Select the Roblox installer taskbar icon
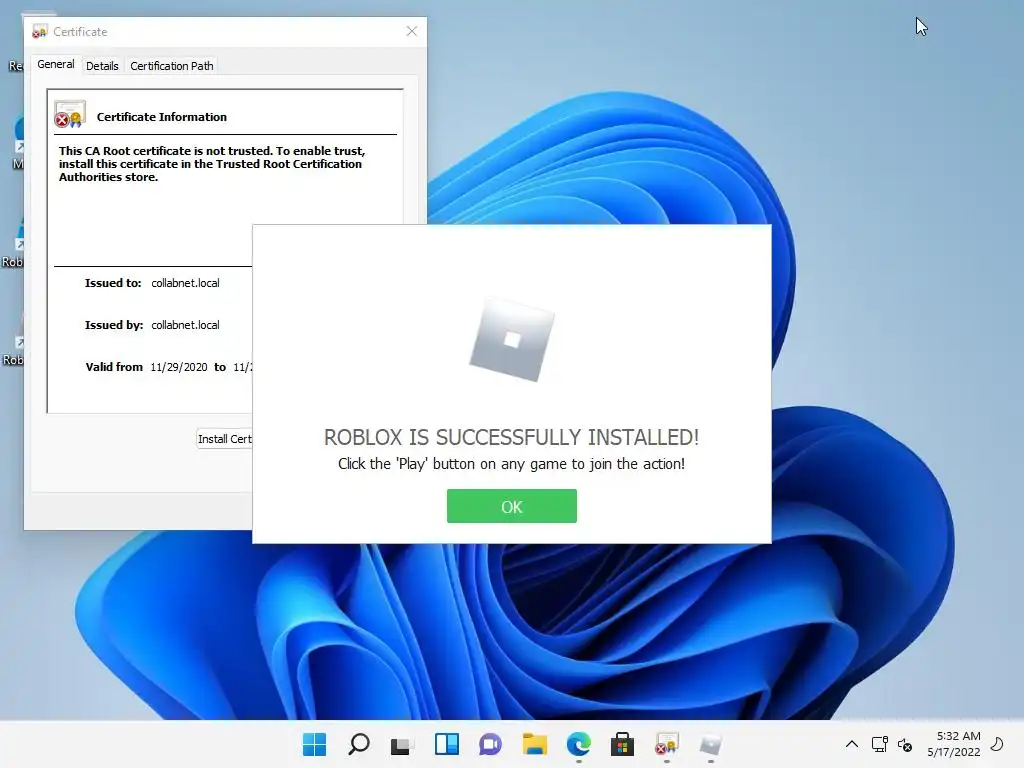The image size is (1024, 768). click(x=711, y=744)
